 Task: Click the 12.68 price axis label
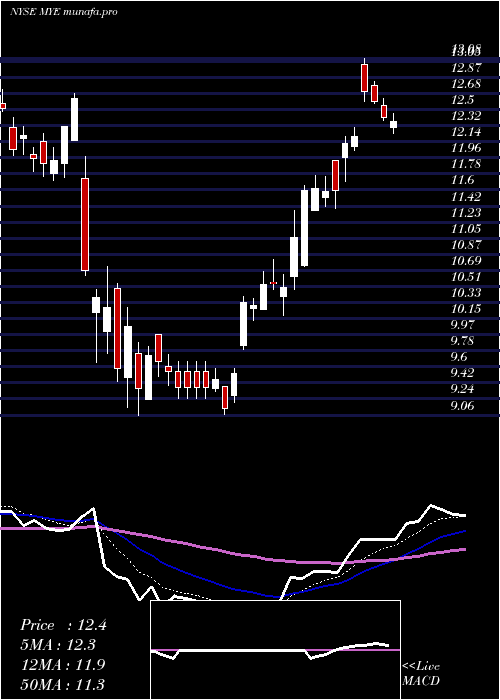click(466, 84)
